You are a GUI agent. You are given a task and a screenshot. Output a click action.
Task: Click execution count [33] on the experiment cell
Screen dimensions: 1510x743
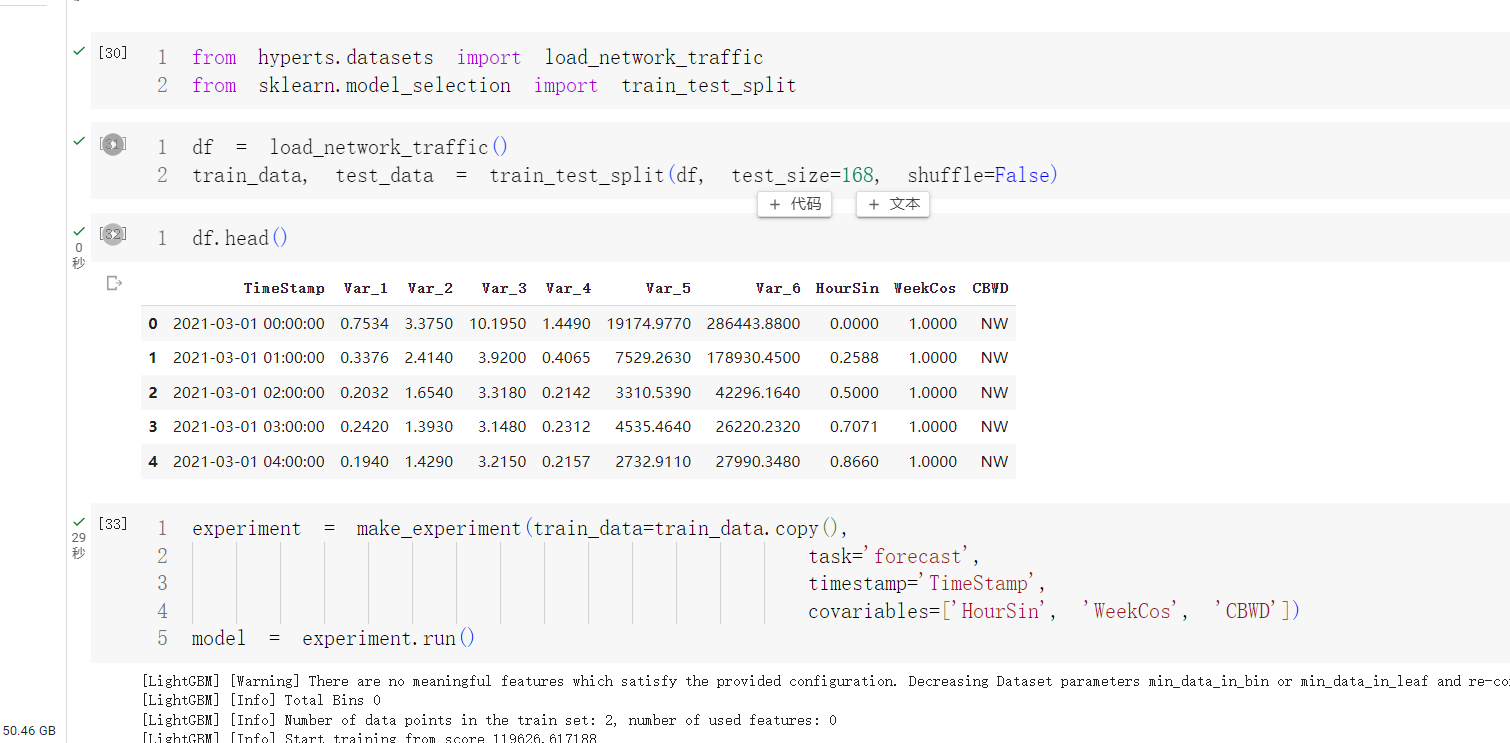(113, 523)
